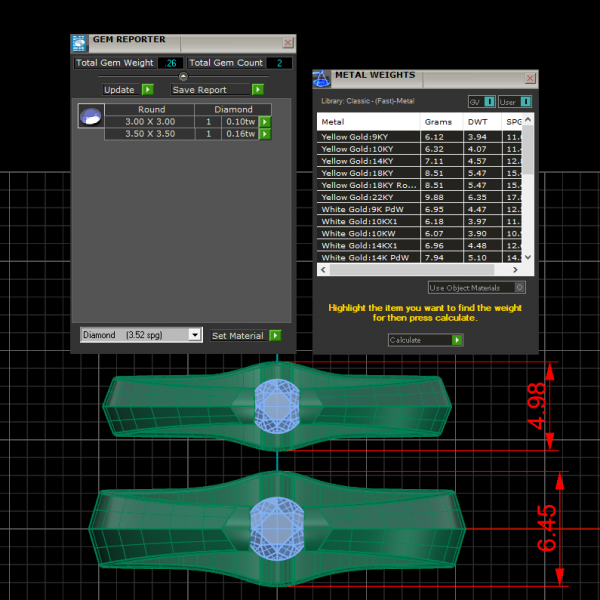Click the green arrow on Calculate
This screenshot has height=600, width=600.
coord(457,340)
